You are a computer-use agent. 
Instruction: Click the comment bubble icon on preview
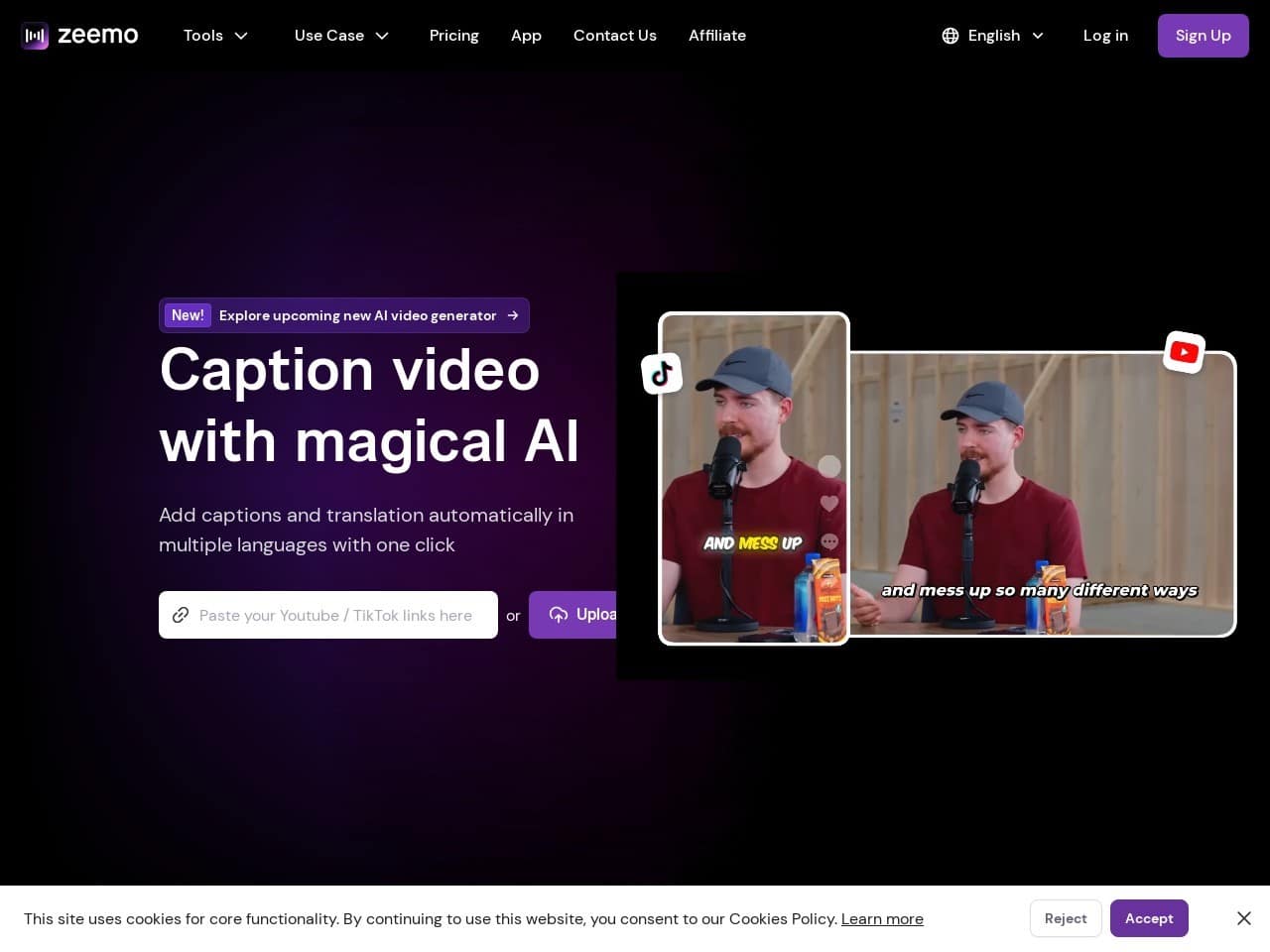829,541
